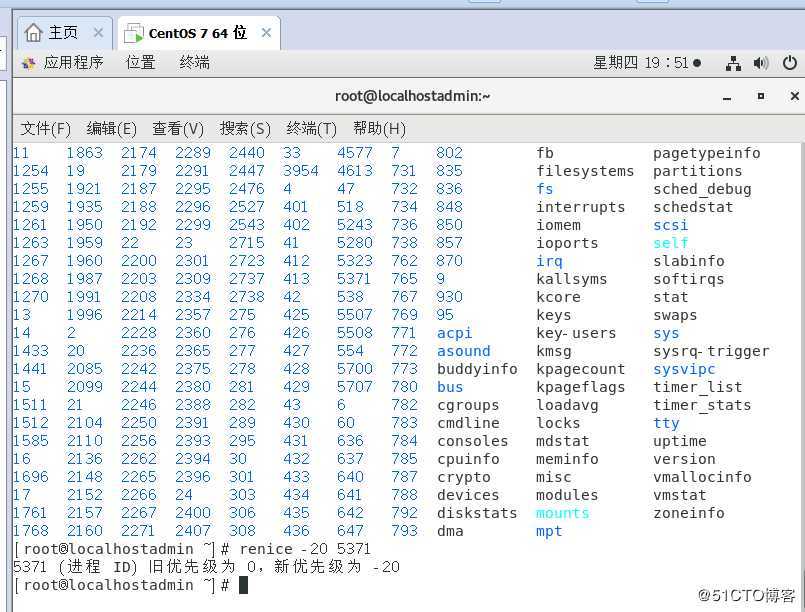
Task: Click the 'zoneinfo' file name
Action: click(x=688, y=513)
